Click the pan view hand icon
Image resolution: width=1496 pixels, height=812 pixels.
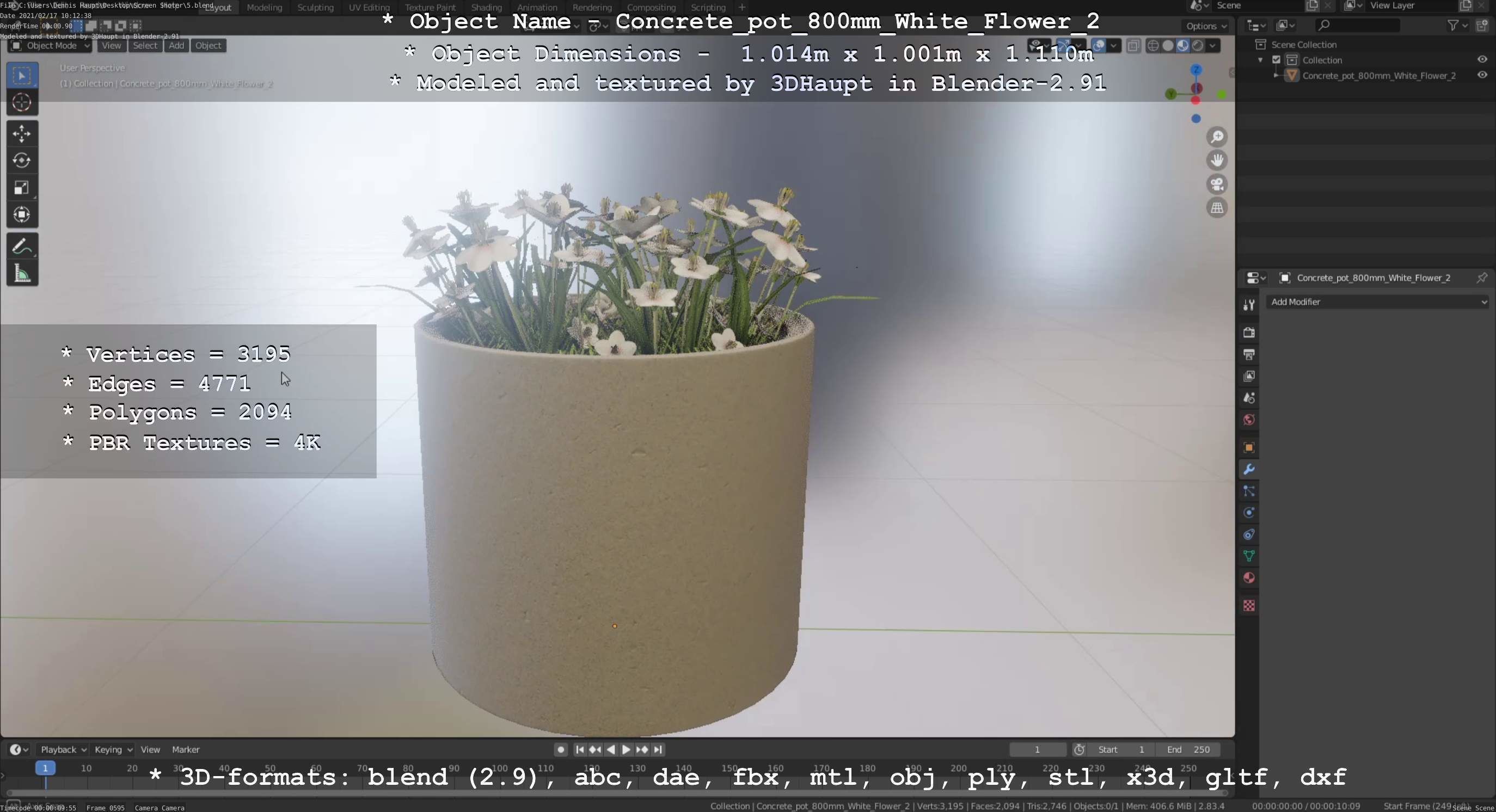(x=1217, y=160)
